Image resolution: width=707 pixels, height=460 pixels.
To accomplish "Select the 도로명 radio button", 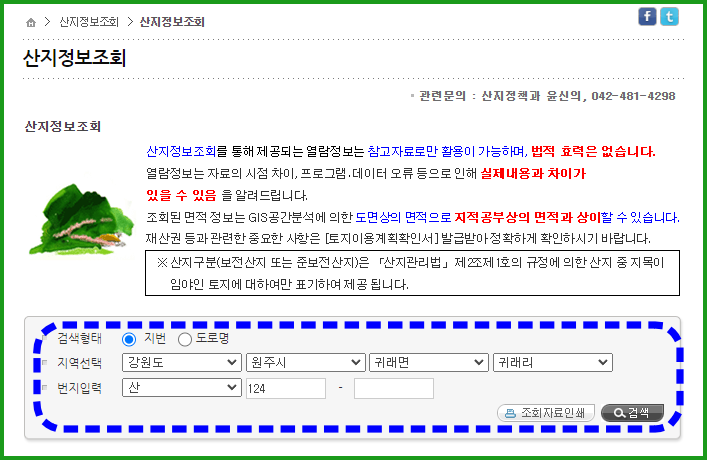I will [185, 339].
